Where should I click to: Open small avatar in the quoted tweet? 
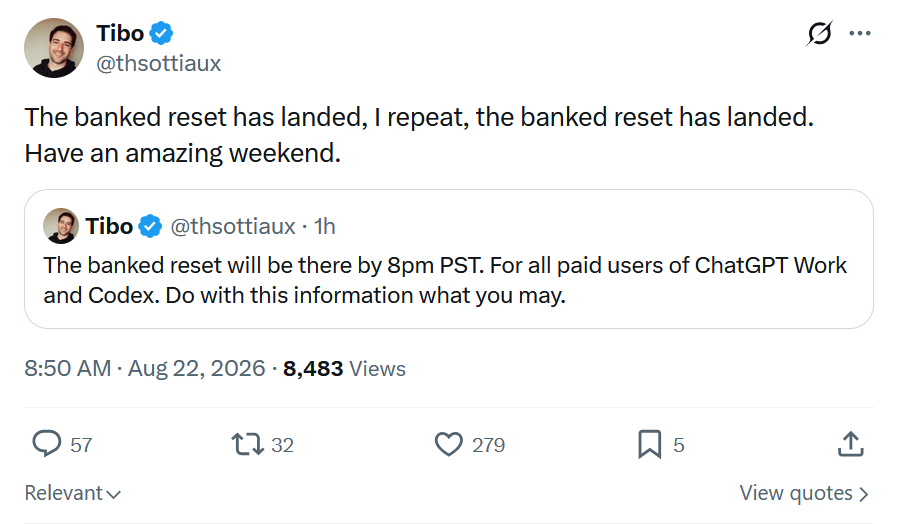(x=61, y=226)
